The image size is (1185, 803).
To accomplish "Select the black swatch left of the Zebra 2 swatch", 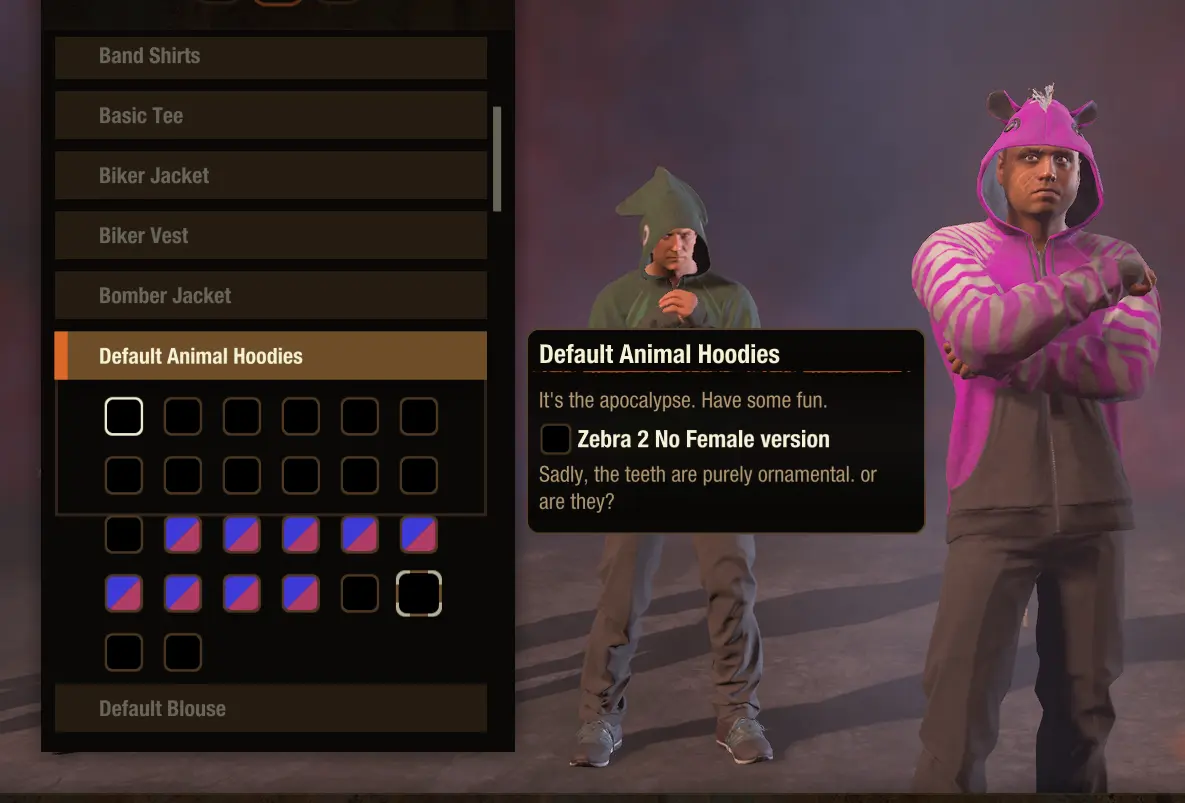I will (360, 593).
